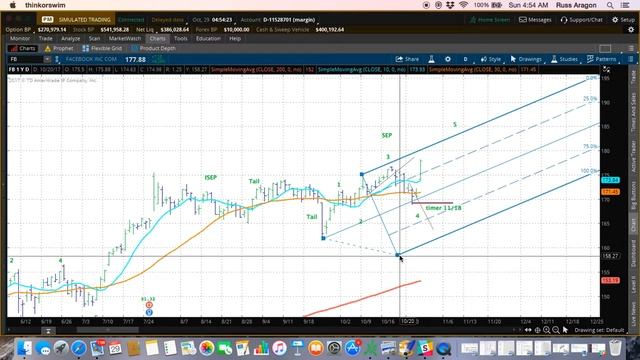Open the Monitor tab

[x=20, y=38]
